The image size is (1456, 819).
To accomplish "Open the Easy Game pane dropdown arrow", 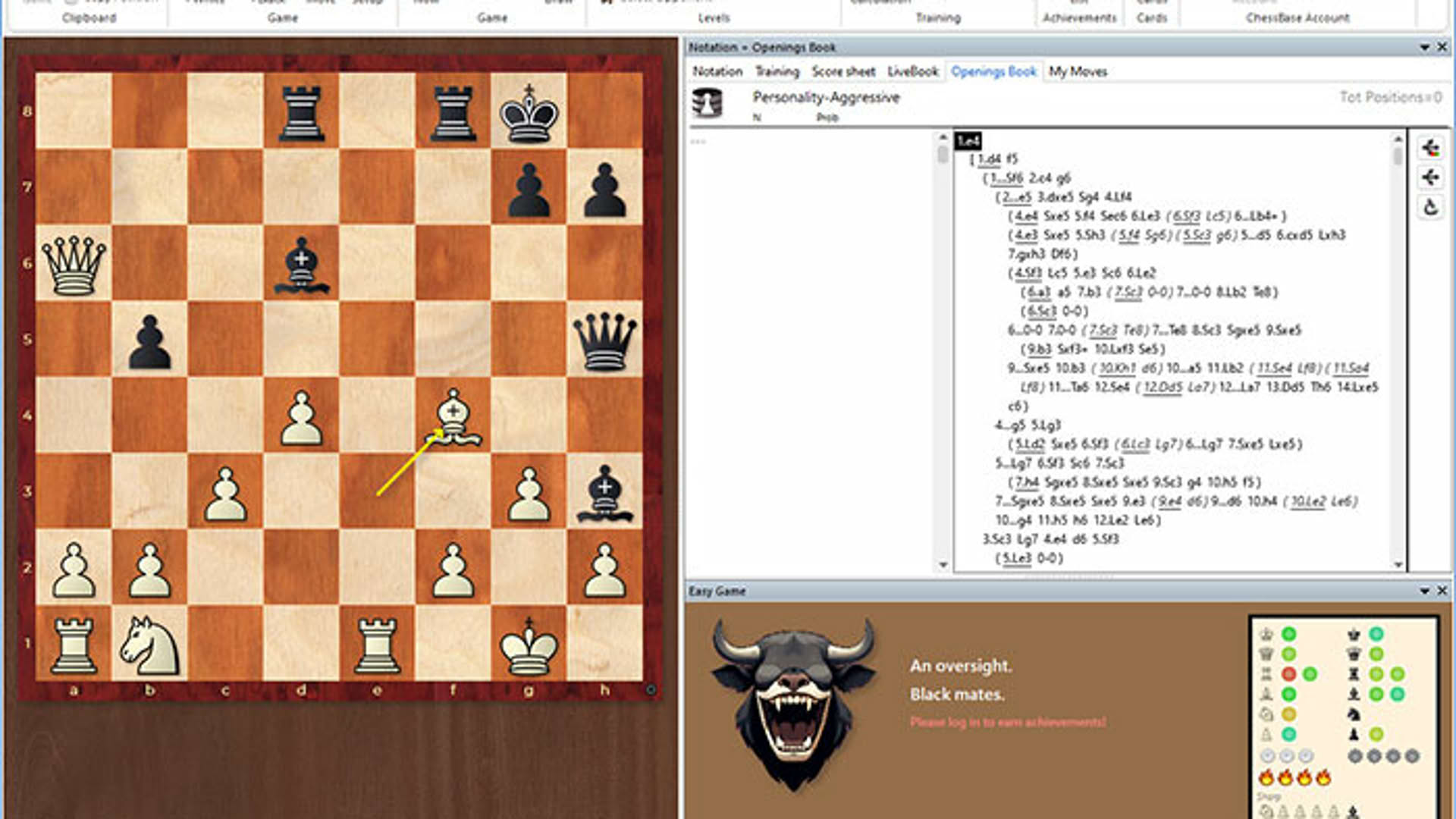I will click(1425, 591).
